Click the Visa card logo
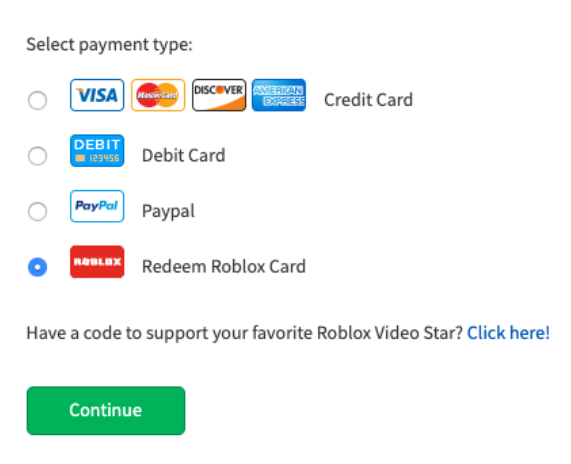The height and width of the screenshot is (464, 571). (97, 95)
